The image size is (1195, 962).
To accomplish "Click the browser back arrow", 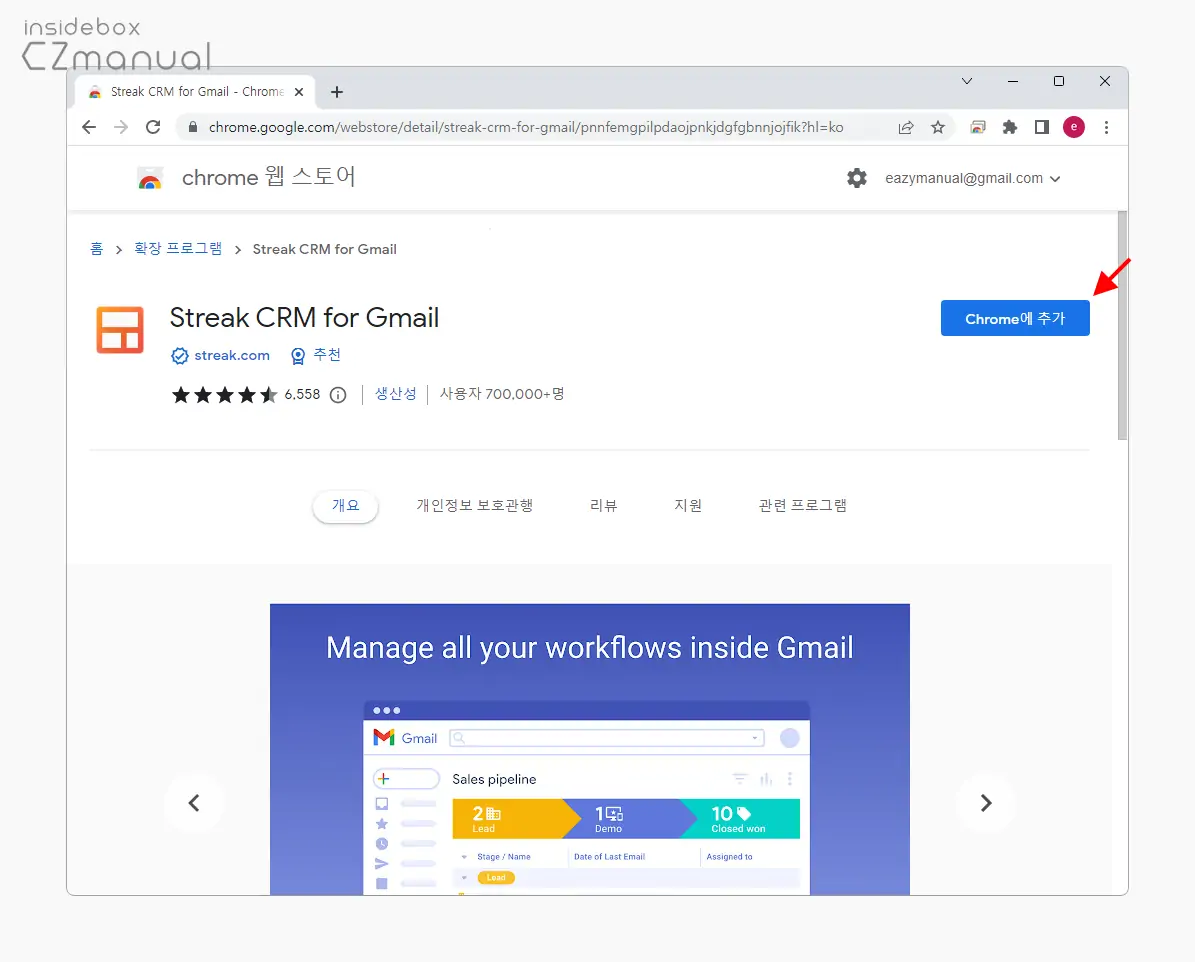I will point(89,127).
